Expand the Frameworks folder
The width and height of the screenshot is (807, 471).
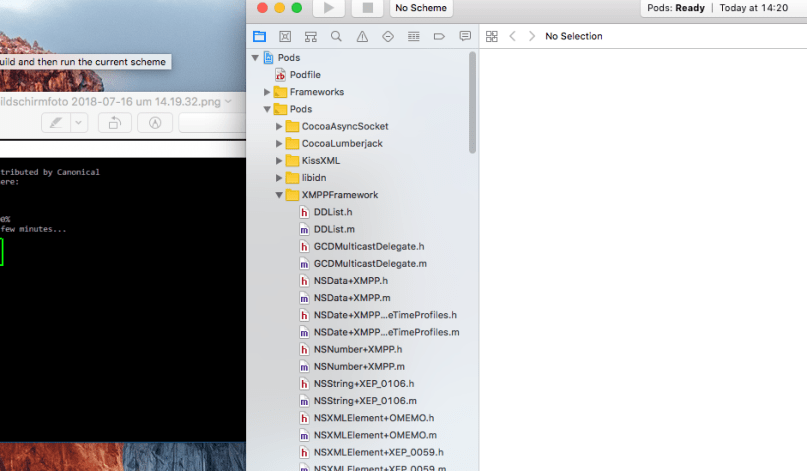(267, 92)
